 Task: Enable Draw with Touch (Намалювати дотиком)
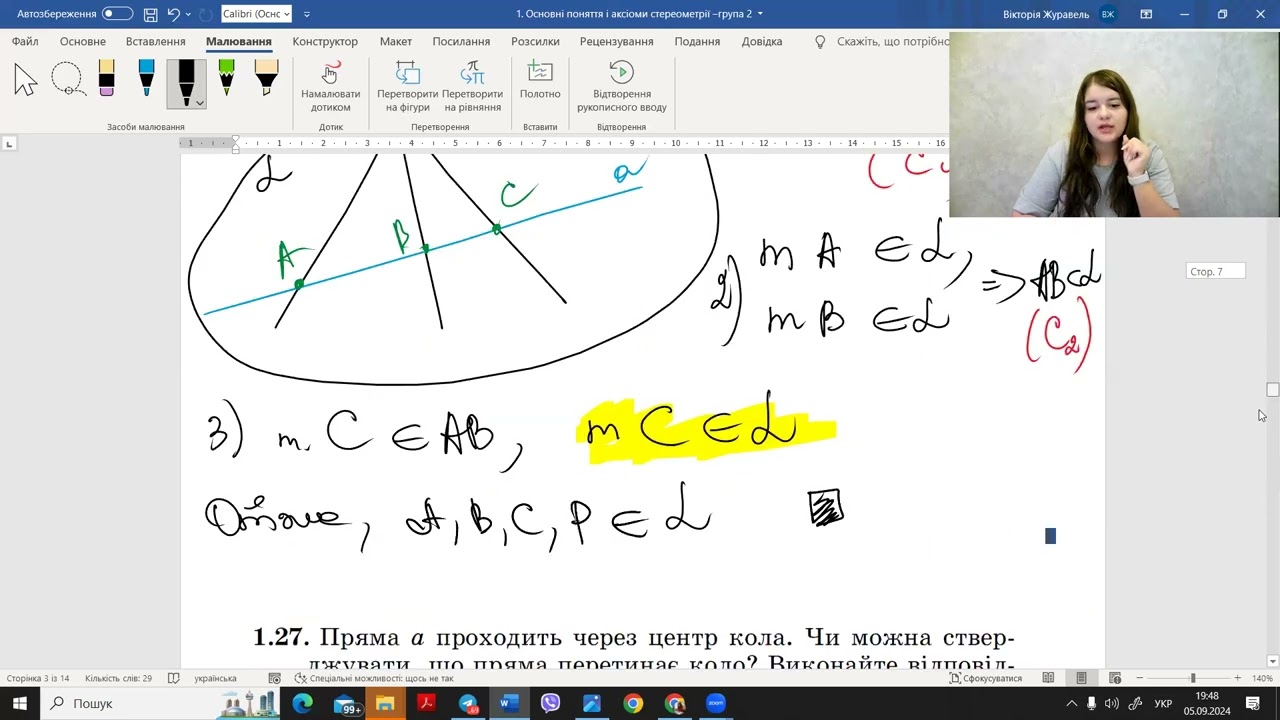click(330, 88)
